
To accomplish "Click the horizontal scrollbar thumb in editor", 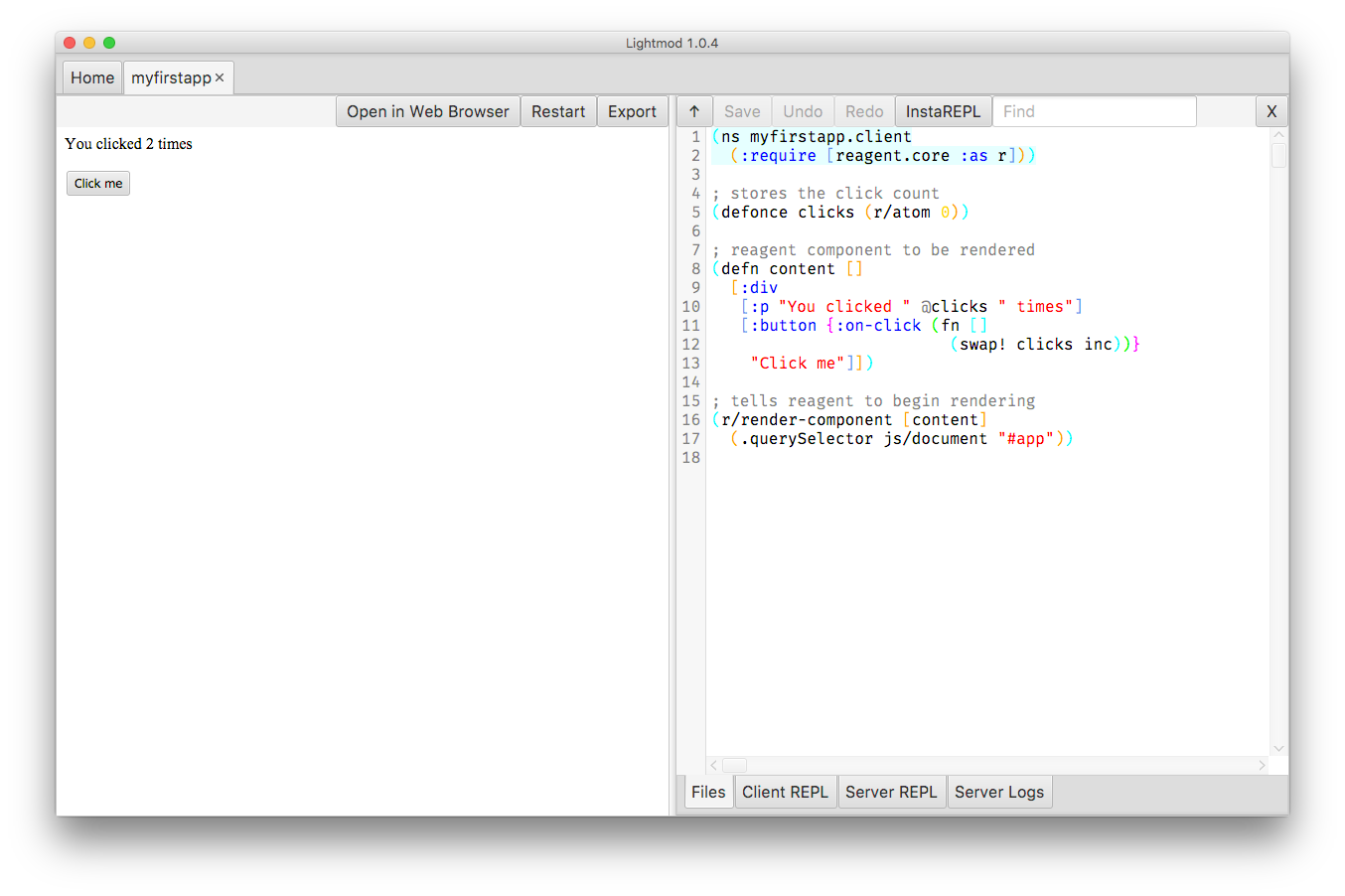I will [x=734, y=765].
